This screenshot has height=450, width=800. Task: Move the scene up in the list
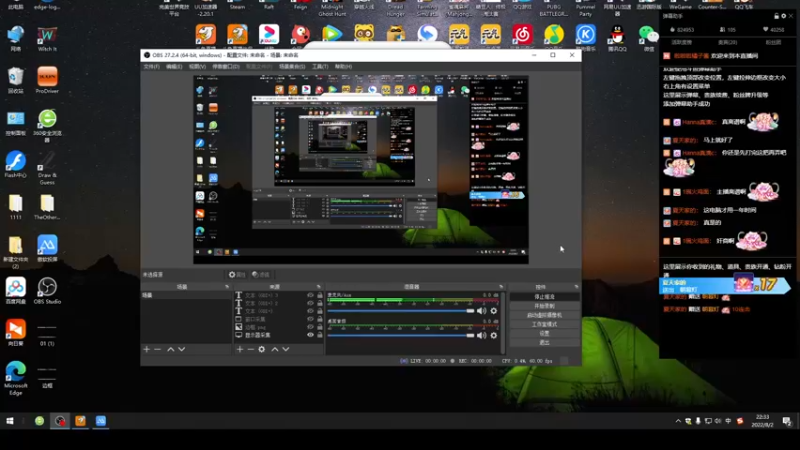pyautogui.click(x=170, y=349)
